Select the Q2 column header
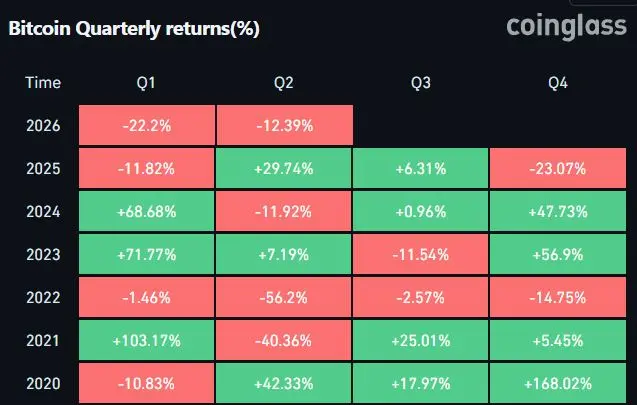The image size is (637, 405). [284, 83]
